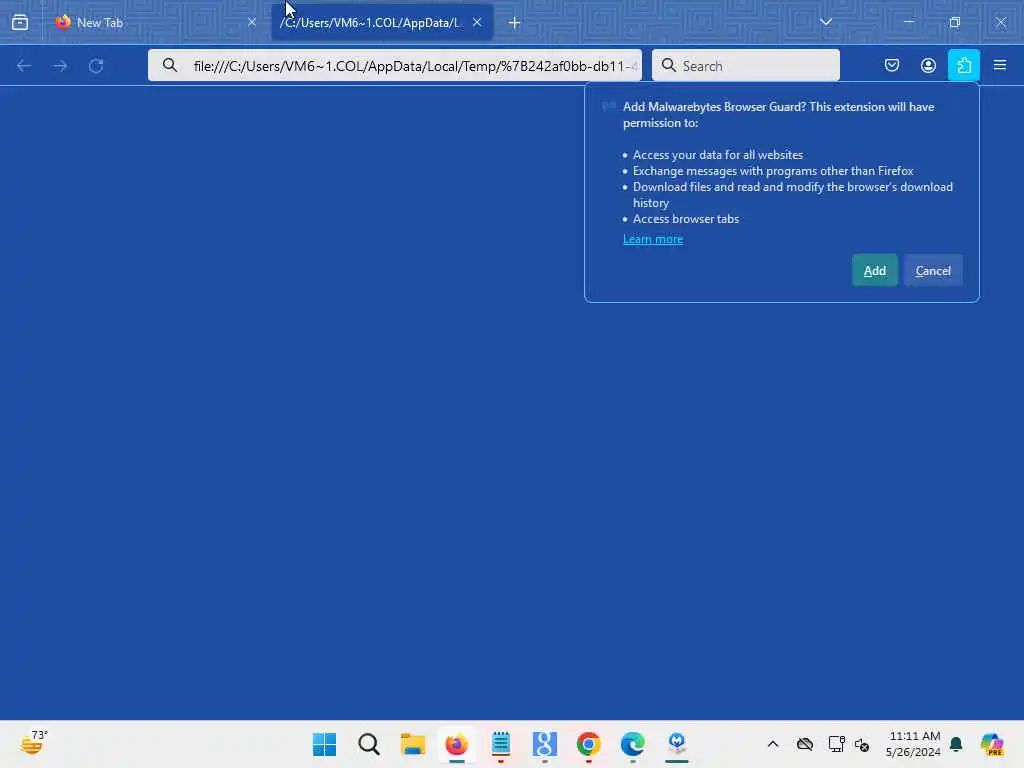Click the address bar search magnifier icon
Viewport: 1024px width, 768px height.
tap(170, 65)
